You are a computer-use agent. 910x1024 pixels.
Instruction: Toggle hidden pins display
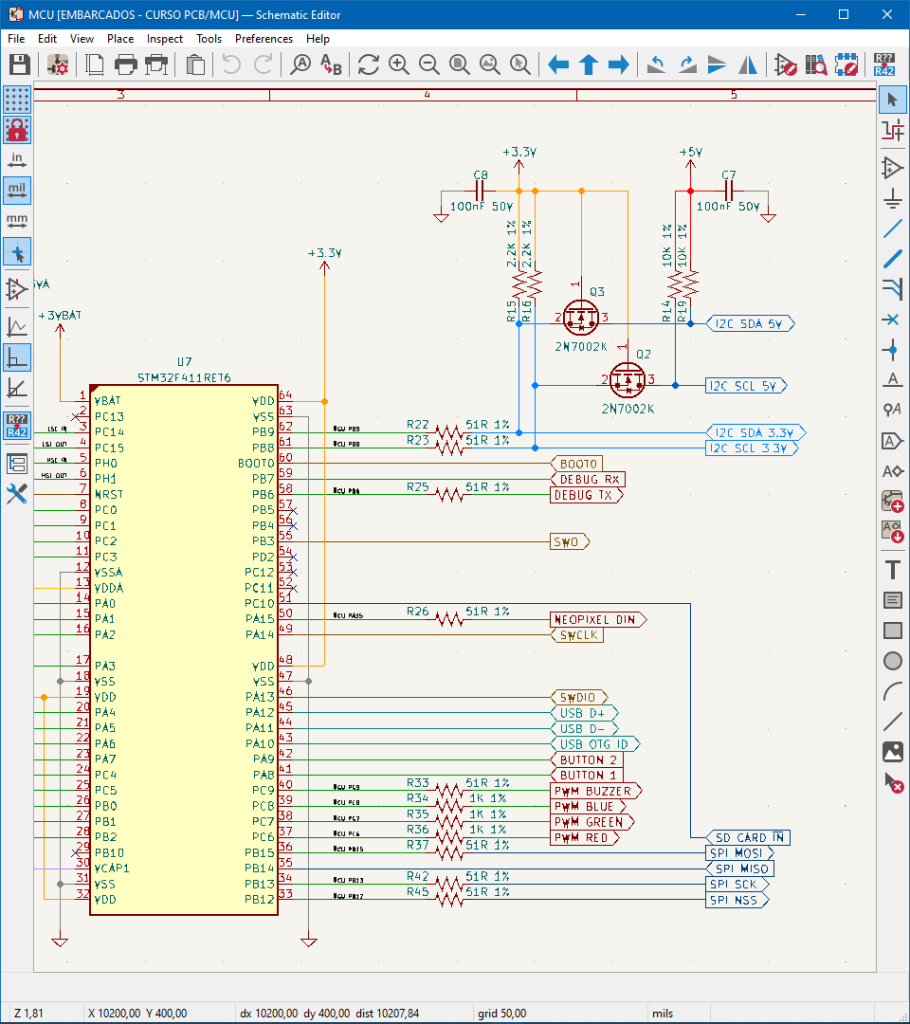pyautogui.click(x=17, y=289)
